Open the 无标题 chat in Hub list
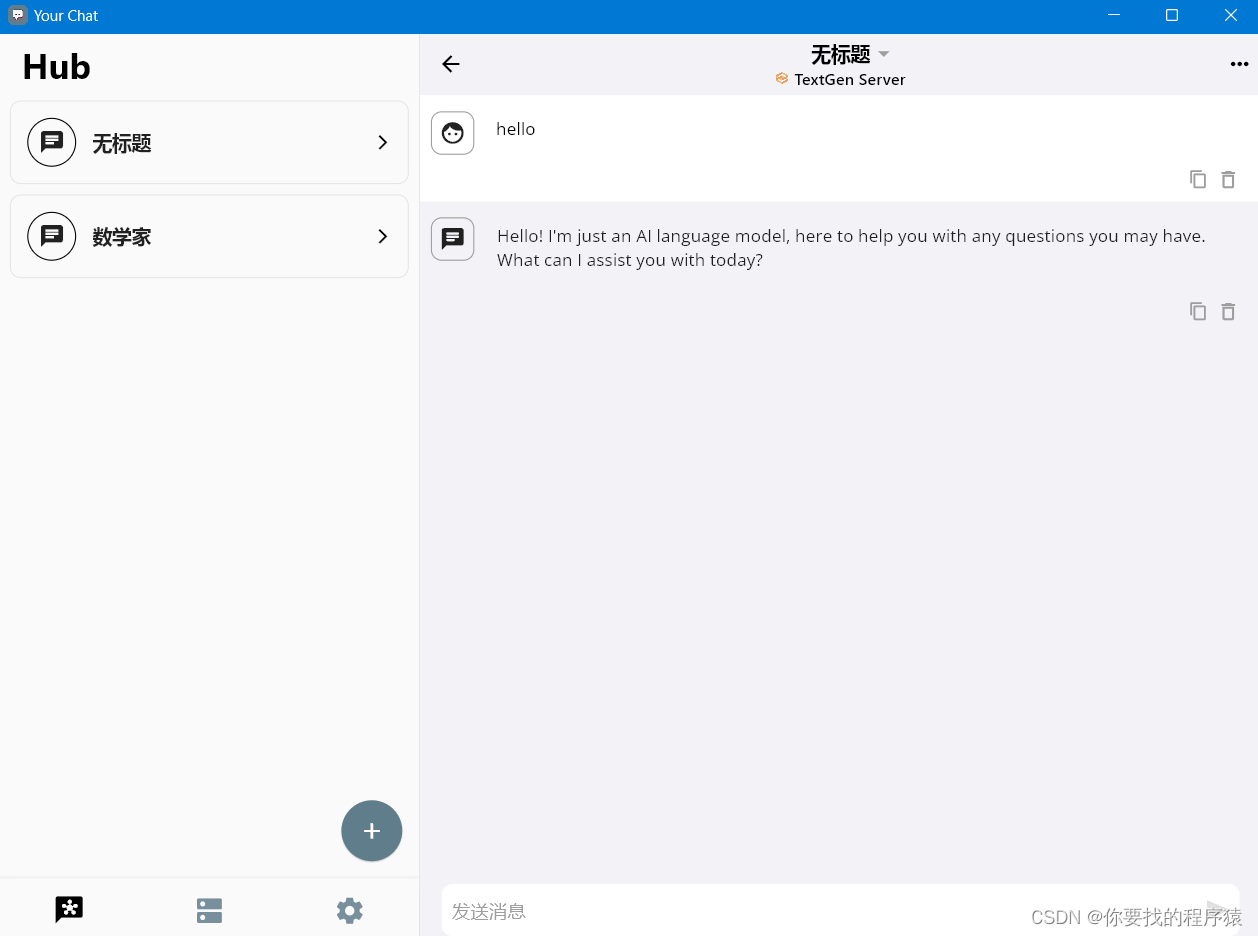Viewport: 1258px width, 936px height. (x=209, y=142)
